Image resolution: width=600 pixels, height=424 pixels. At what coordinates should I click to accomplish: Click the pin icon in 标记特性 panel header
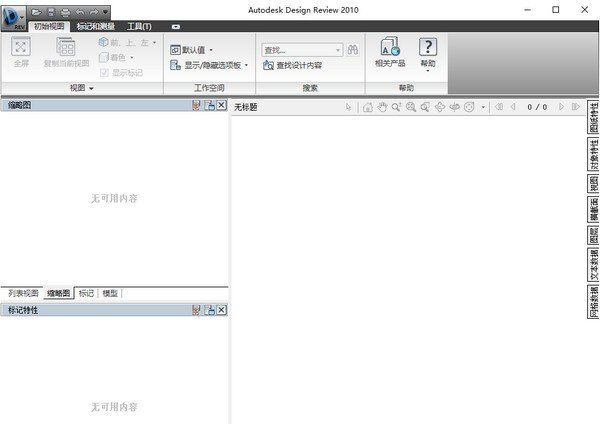pos(196,310)
